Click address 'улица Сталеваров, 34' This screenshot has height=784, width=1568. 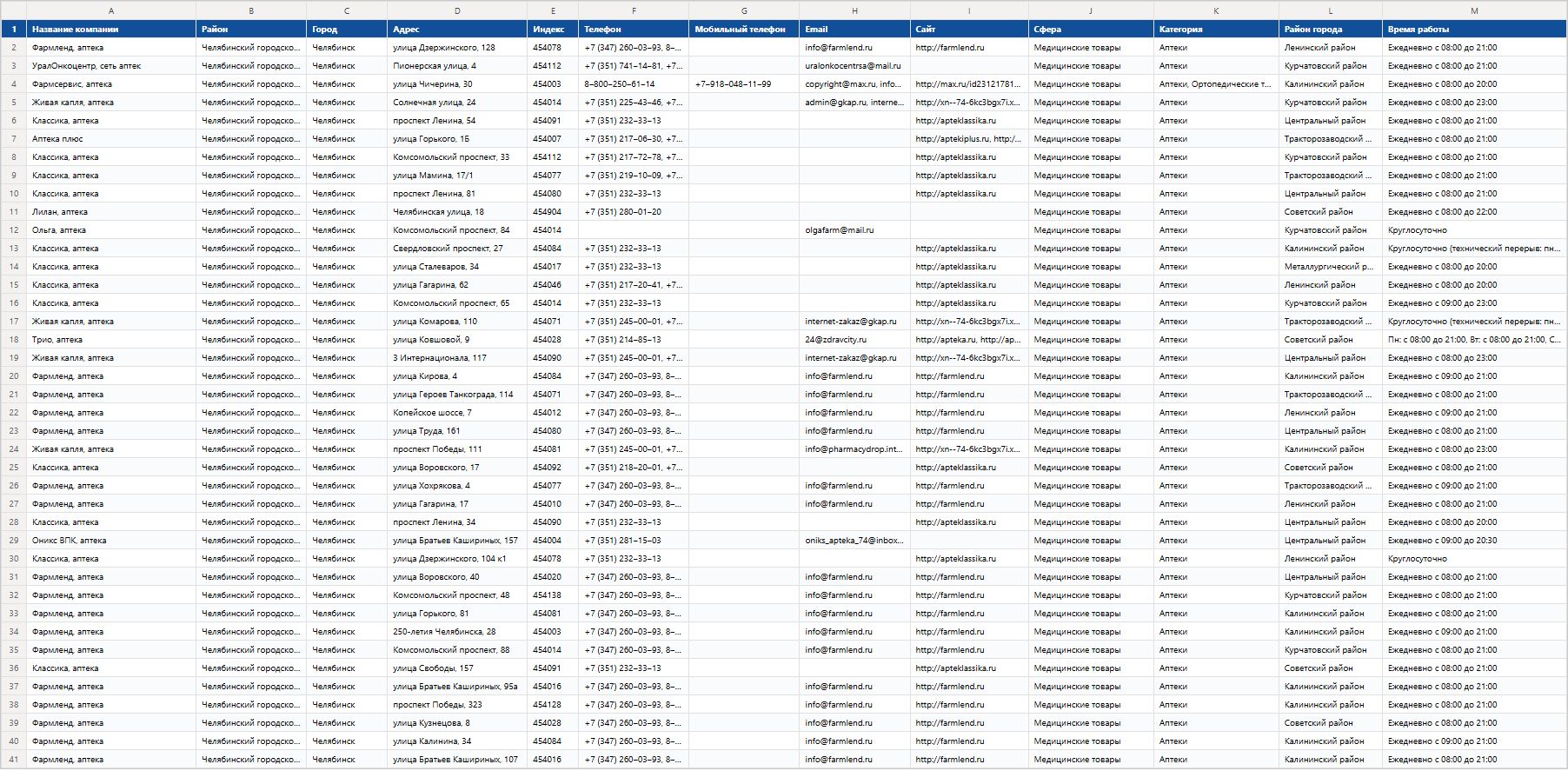457,267
